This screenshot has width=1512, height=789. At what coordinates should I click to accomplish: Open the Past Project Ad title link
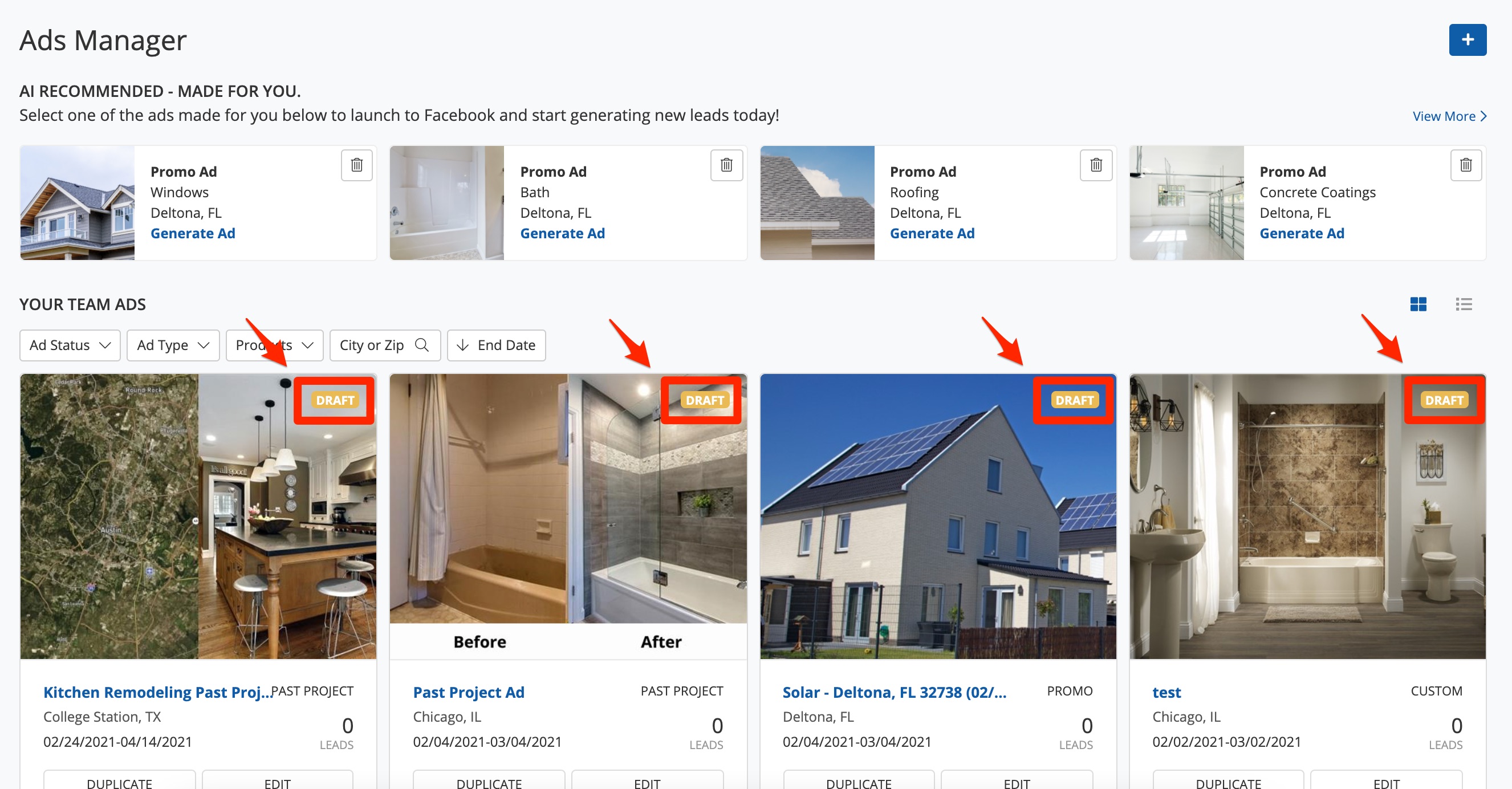(469, 692)
